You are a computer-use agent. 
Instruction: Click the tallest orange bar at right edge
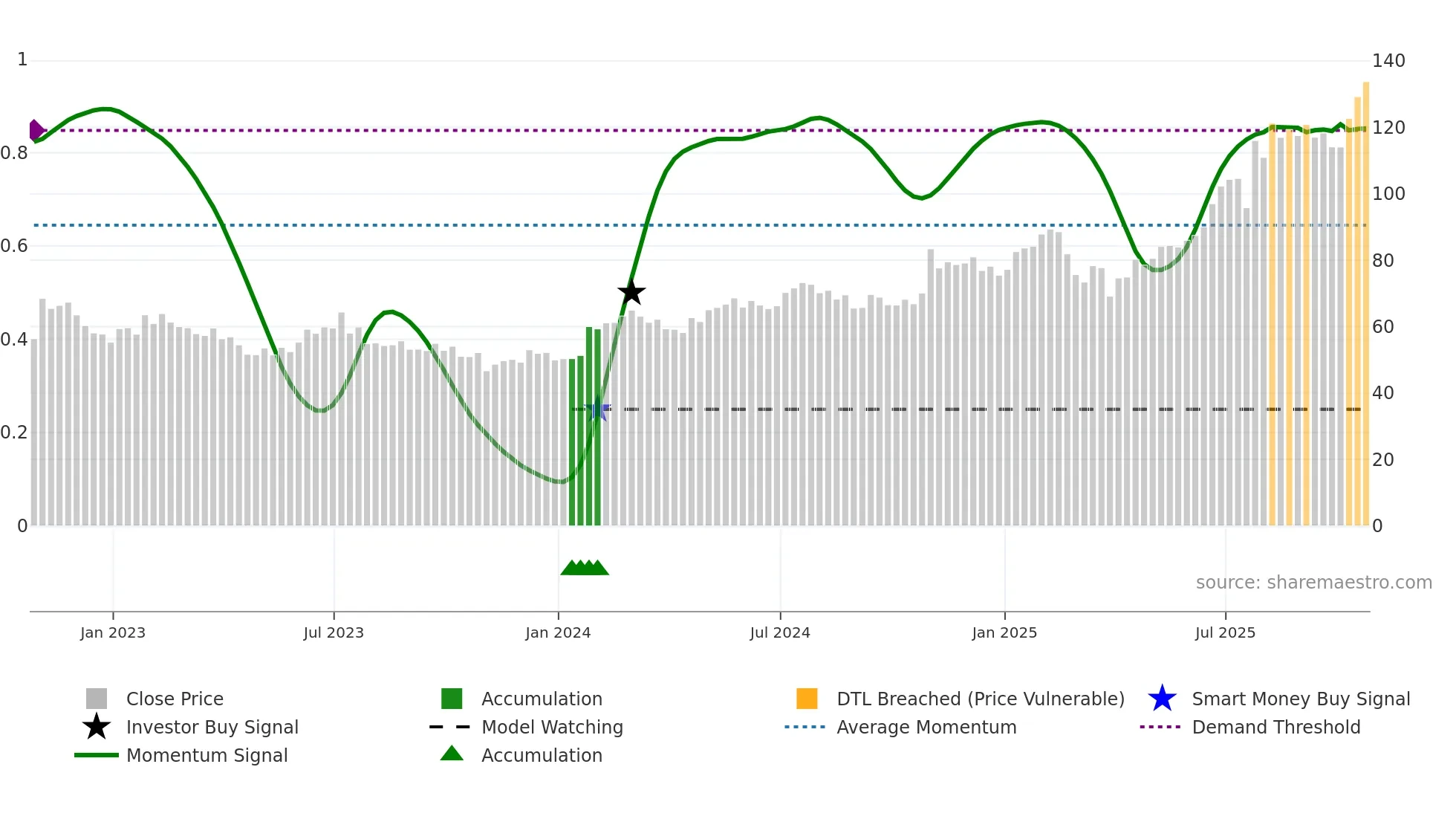tap(1365, 297)
